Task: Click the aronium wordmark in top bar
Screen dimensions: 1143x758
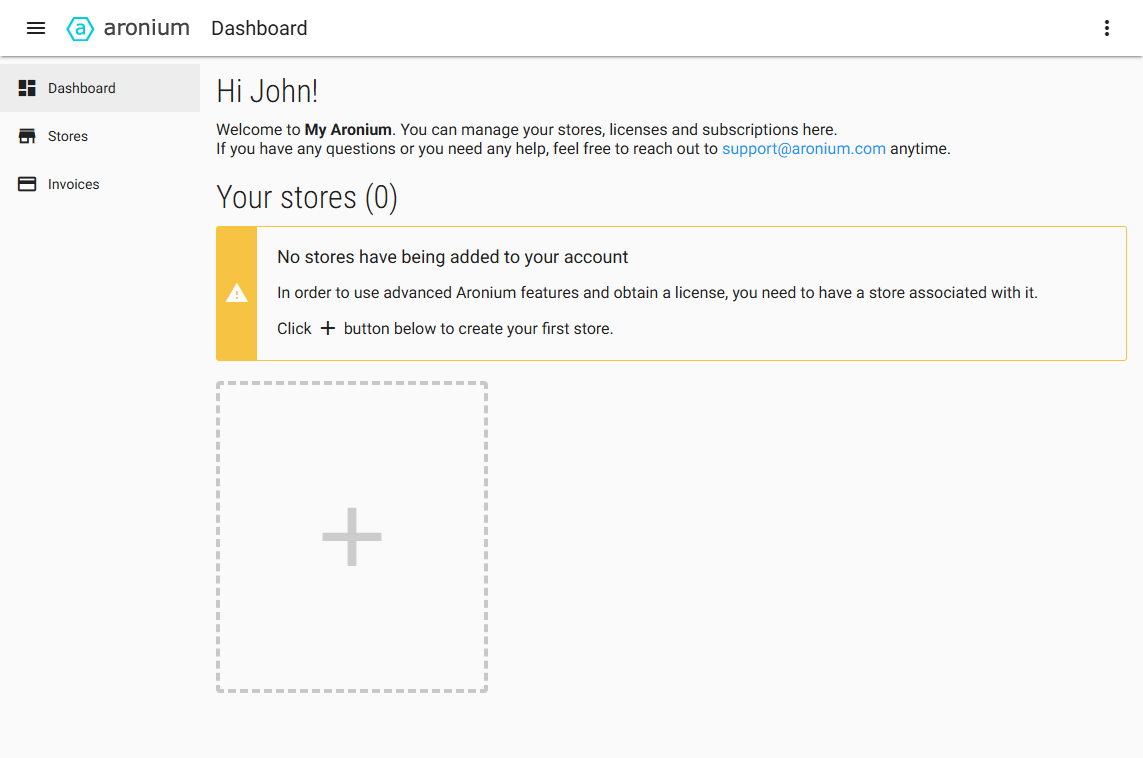Action: [x=146, y=28]
